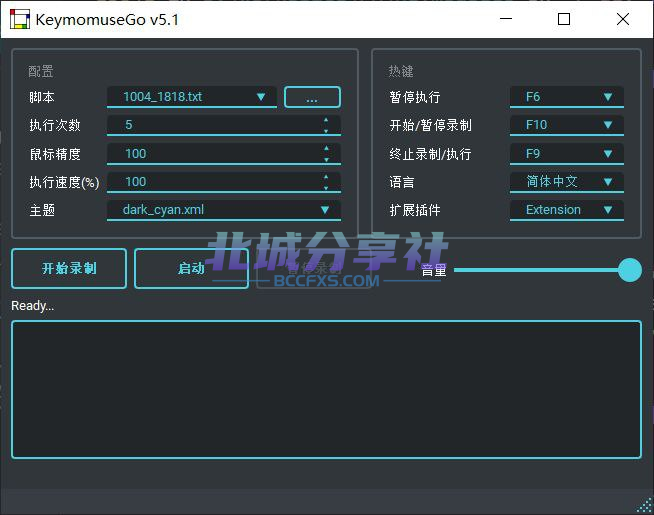
Task: Click the mouse precision field (鼠标精度)
Action: coord(224,153)
